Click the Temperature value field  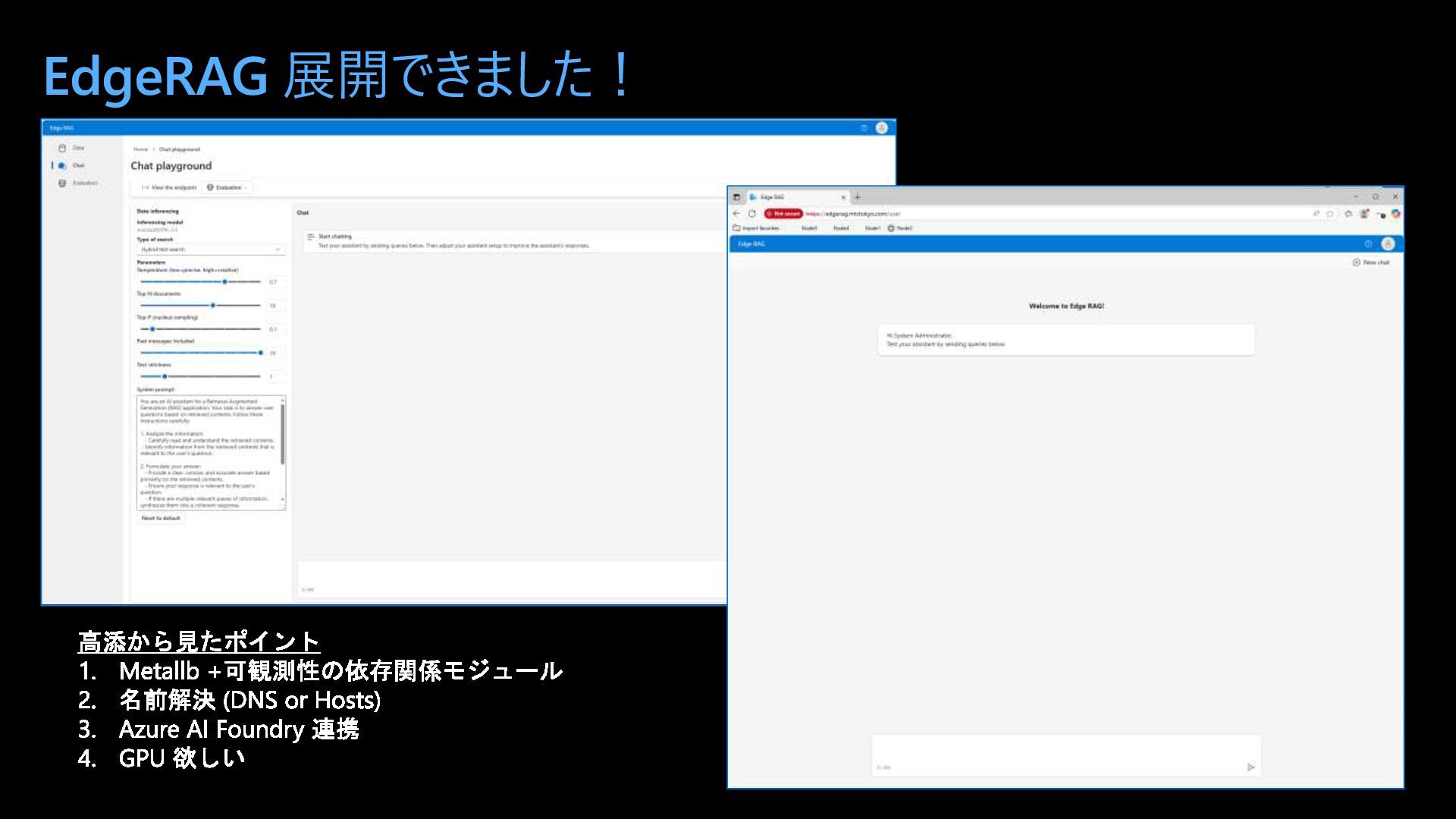[x=276, y=282]
